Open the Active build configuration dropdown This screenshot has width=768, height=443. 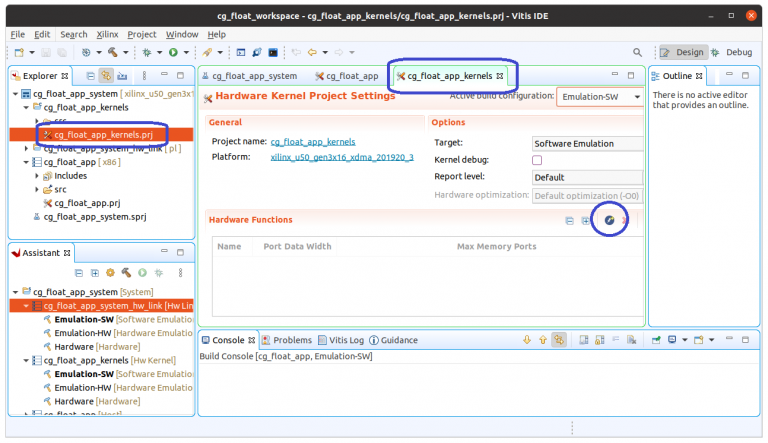click(599, 97)
